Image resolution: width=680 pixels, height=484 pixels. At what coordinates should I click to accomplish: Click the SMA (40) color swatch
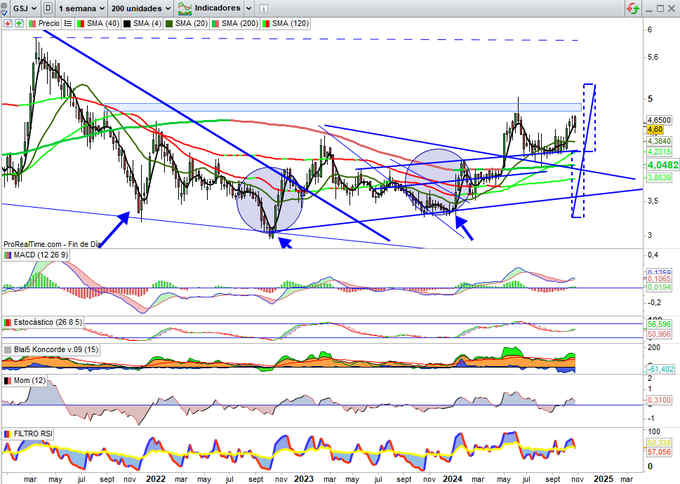80,23
